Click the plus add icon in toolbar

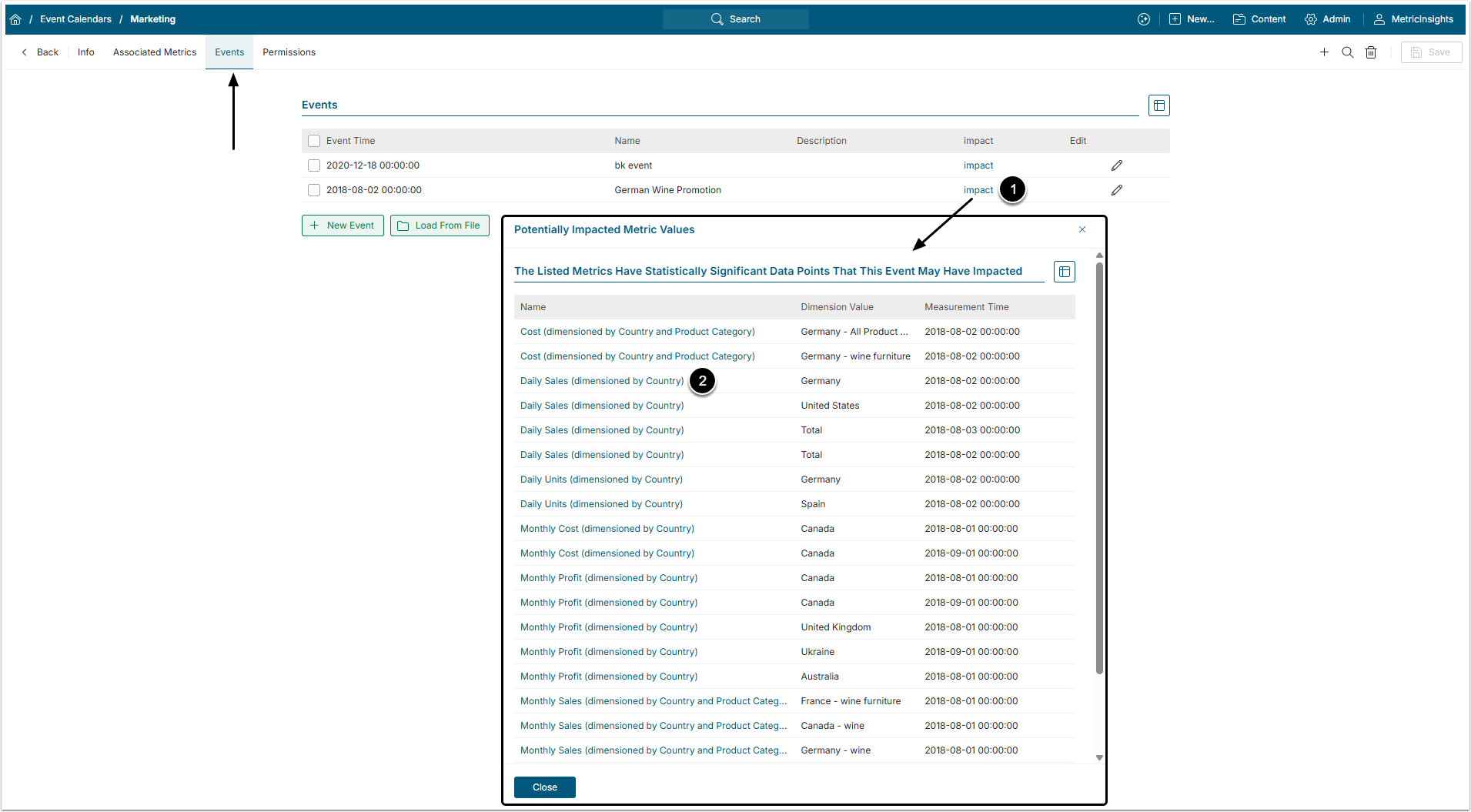click(x=1324, y=52)
